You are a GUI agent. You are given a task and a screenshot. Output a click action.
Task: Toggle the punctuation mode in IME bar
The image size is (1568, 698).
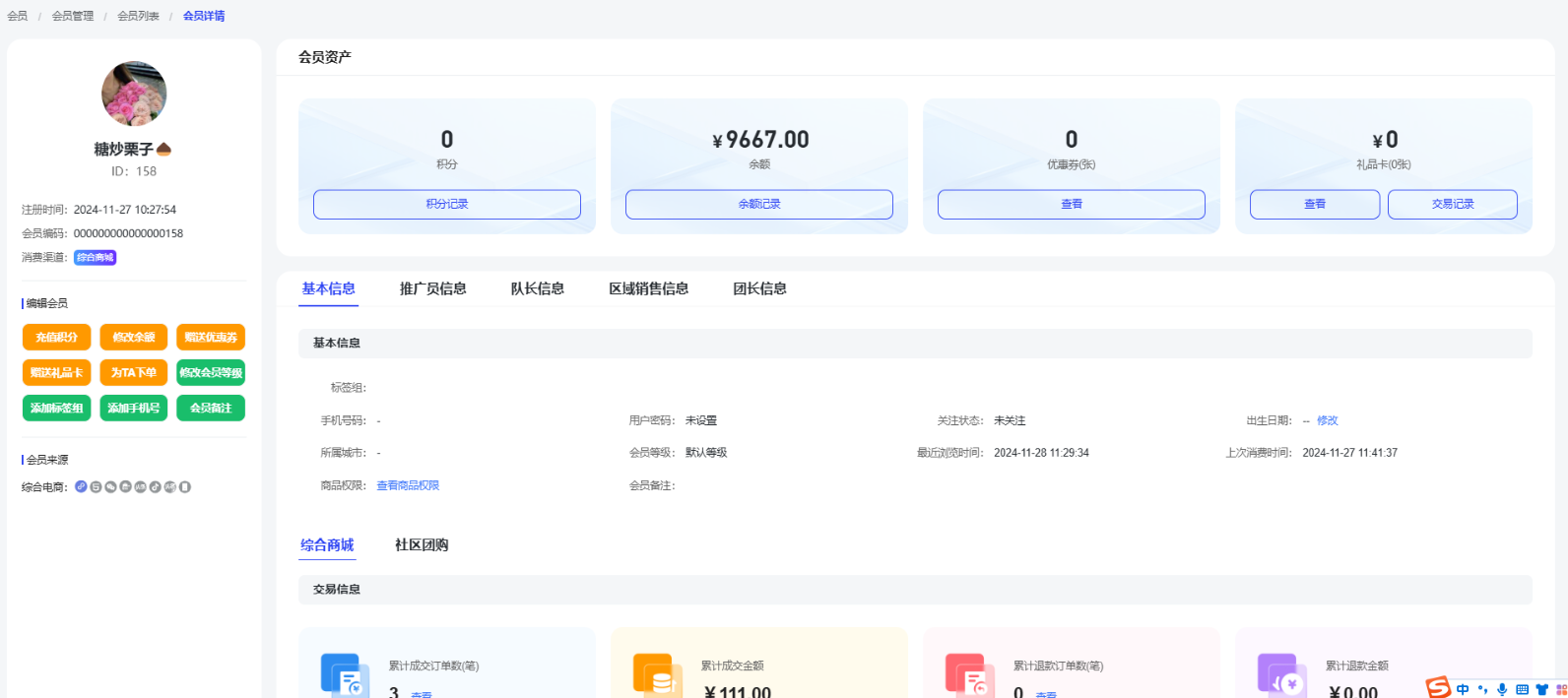[x=1482, y=689]
